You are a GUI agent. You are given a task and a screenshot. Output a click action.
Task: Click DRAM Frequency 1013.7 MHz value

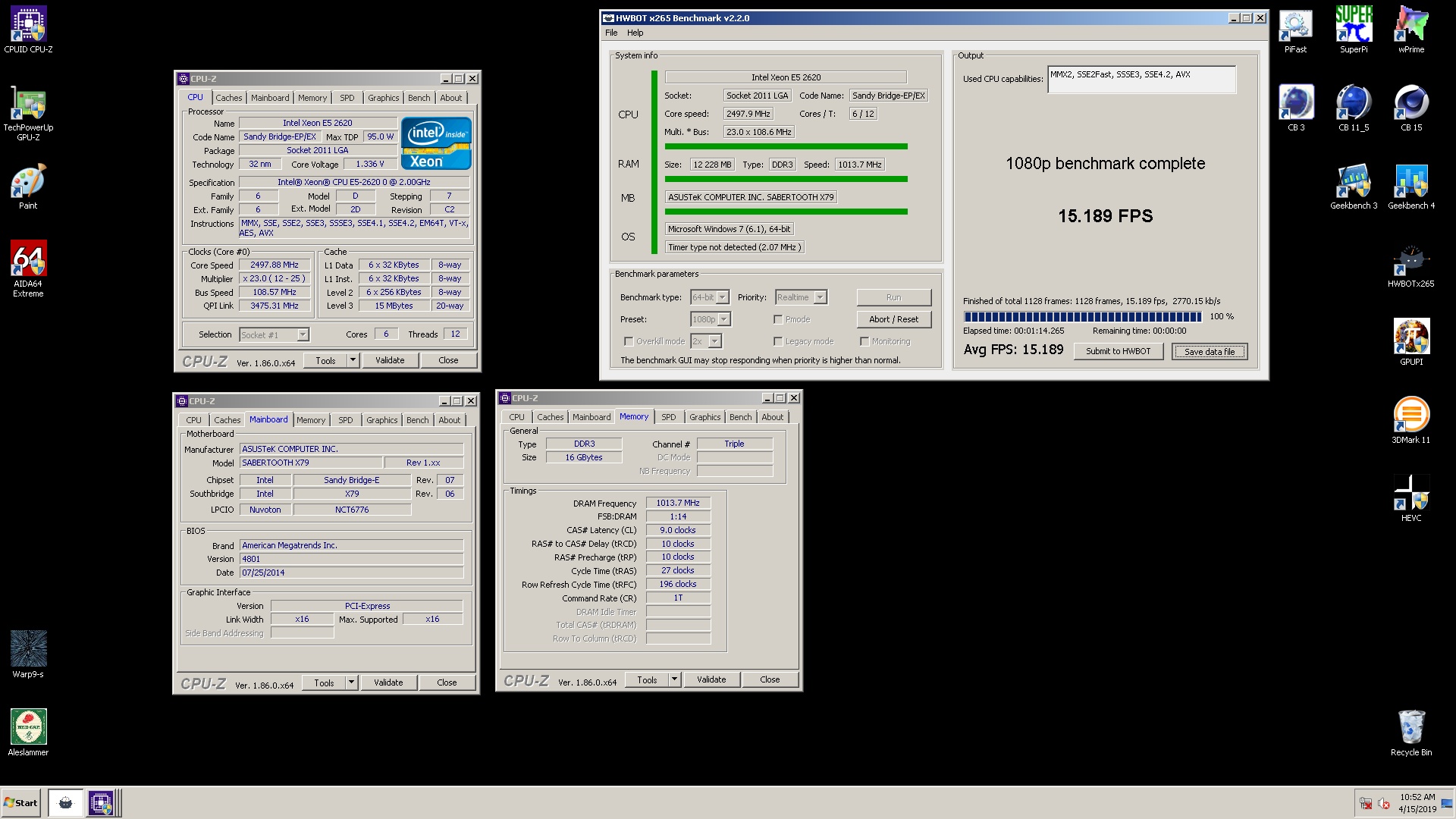678,503
